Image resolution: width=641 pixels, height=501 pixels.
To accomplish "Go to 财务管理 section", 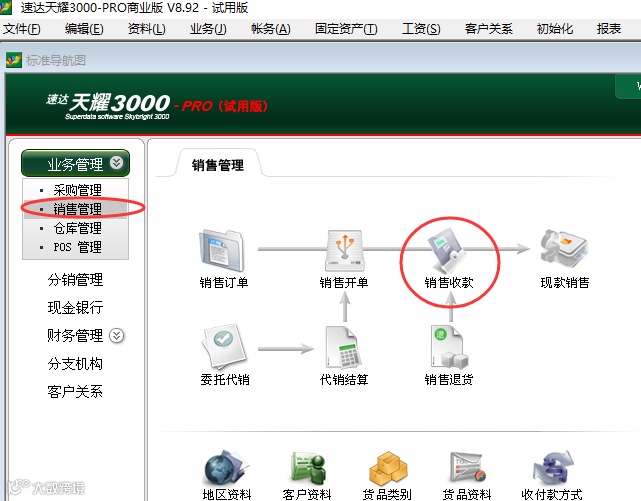I will 75,335.
